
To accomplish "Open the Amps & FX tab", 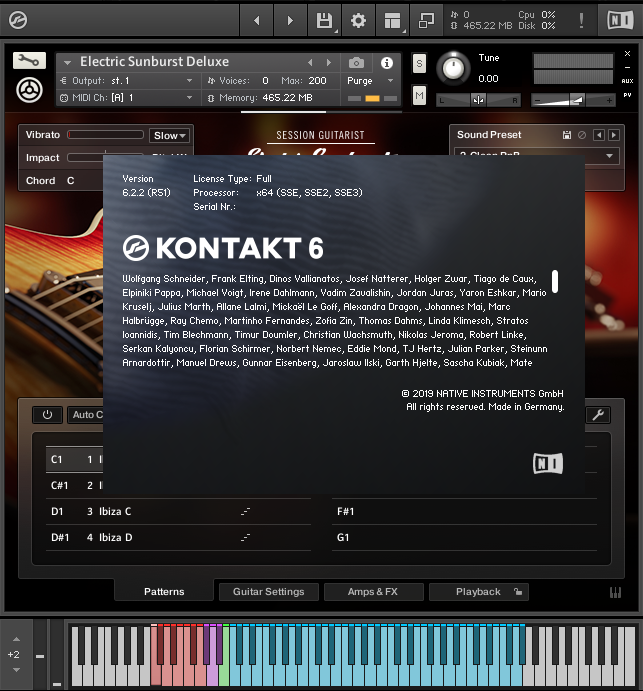I will 373,591.
